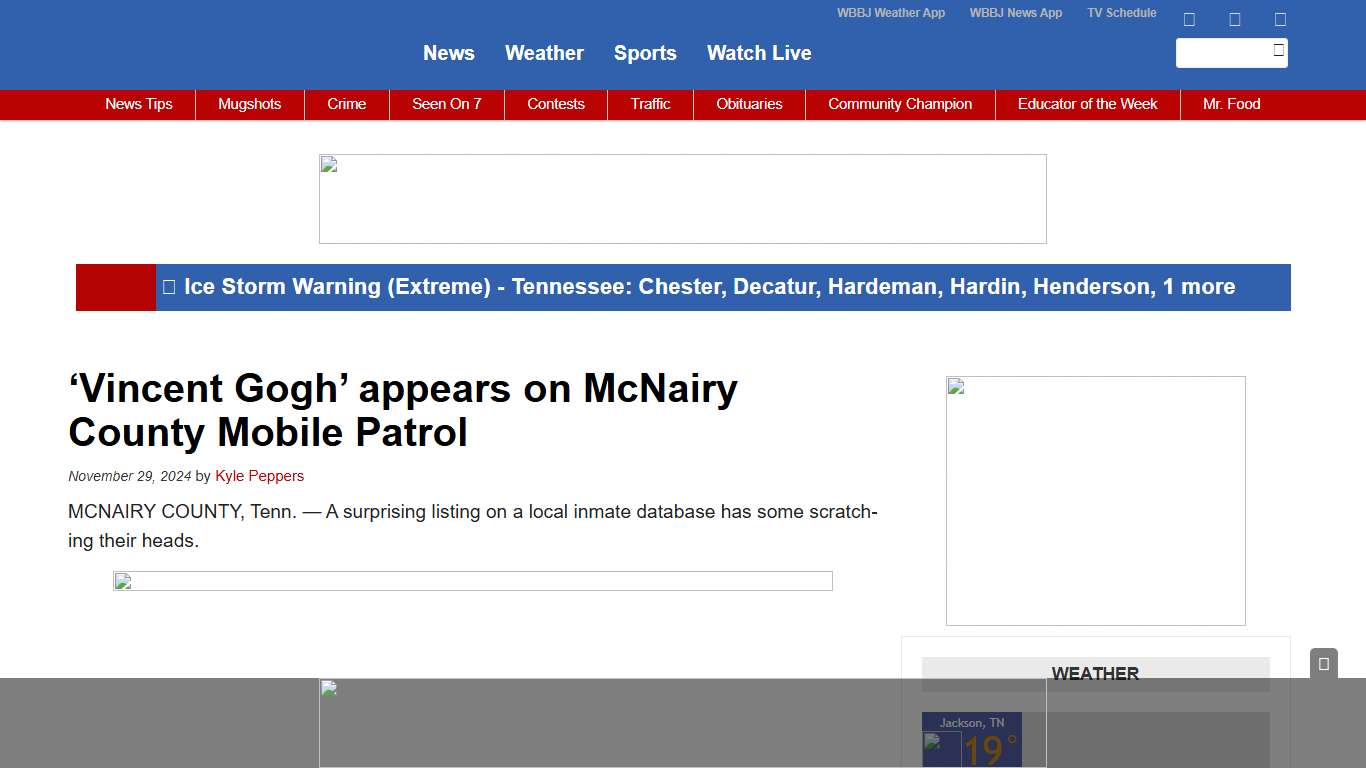
Task: Click the Ice Storm Warning alert text
Action: coord(709,287)
